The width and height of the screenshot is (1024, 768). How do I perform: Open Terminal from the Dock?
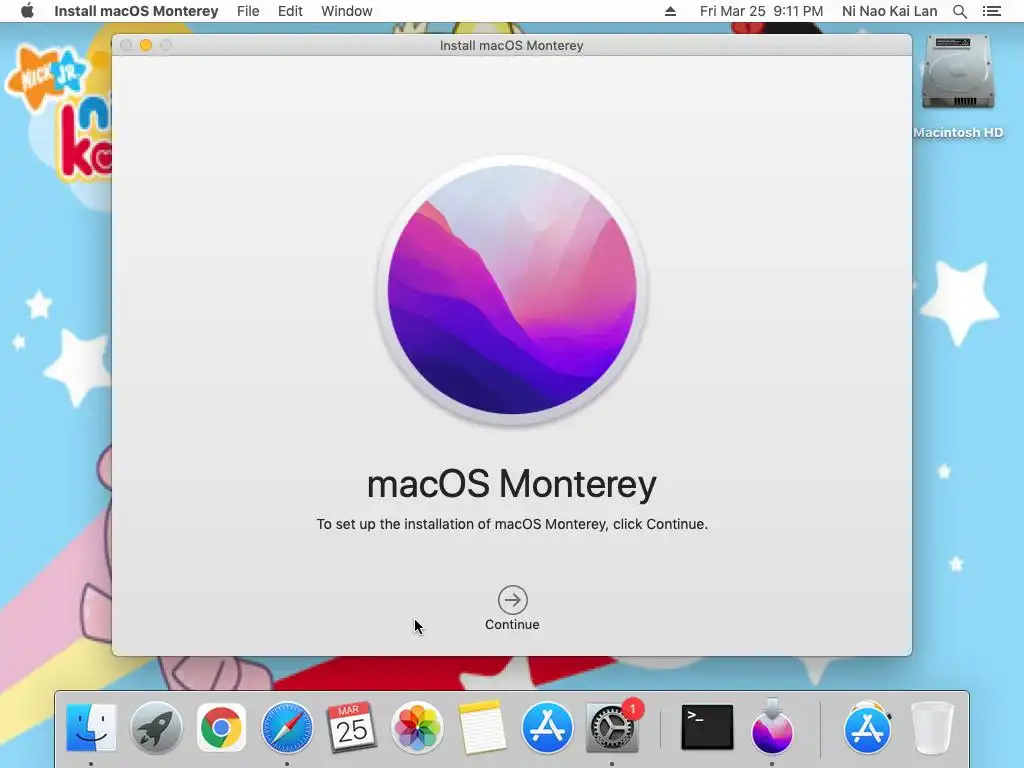pos(707,728)
